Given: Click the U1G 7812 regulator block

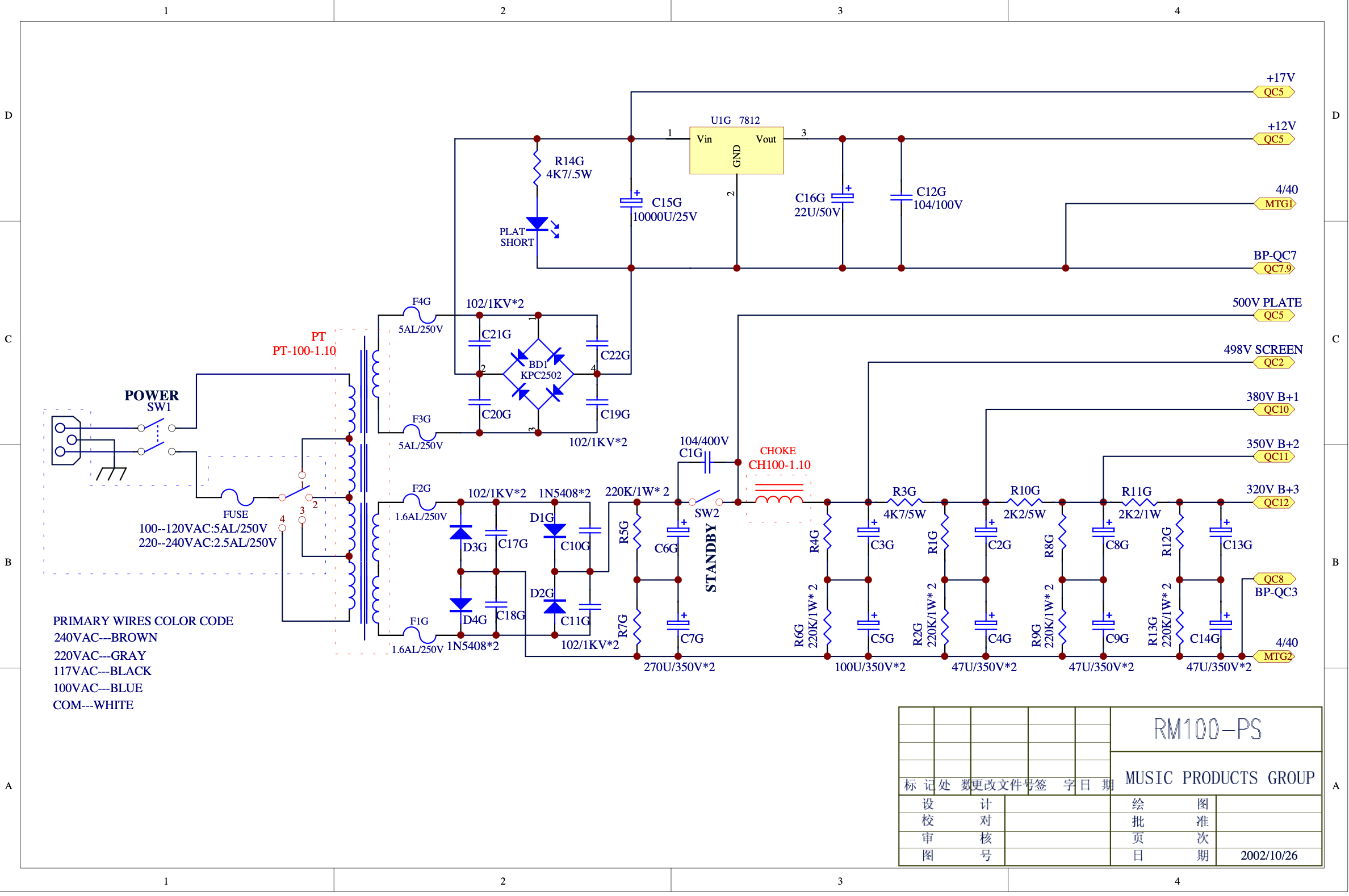Looking at the screenshot, I should pyautogui.click(x=736, y=150).
